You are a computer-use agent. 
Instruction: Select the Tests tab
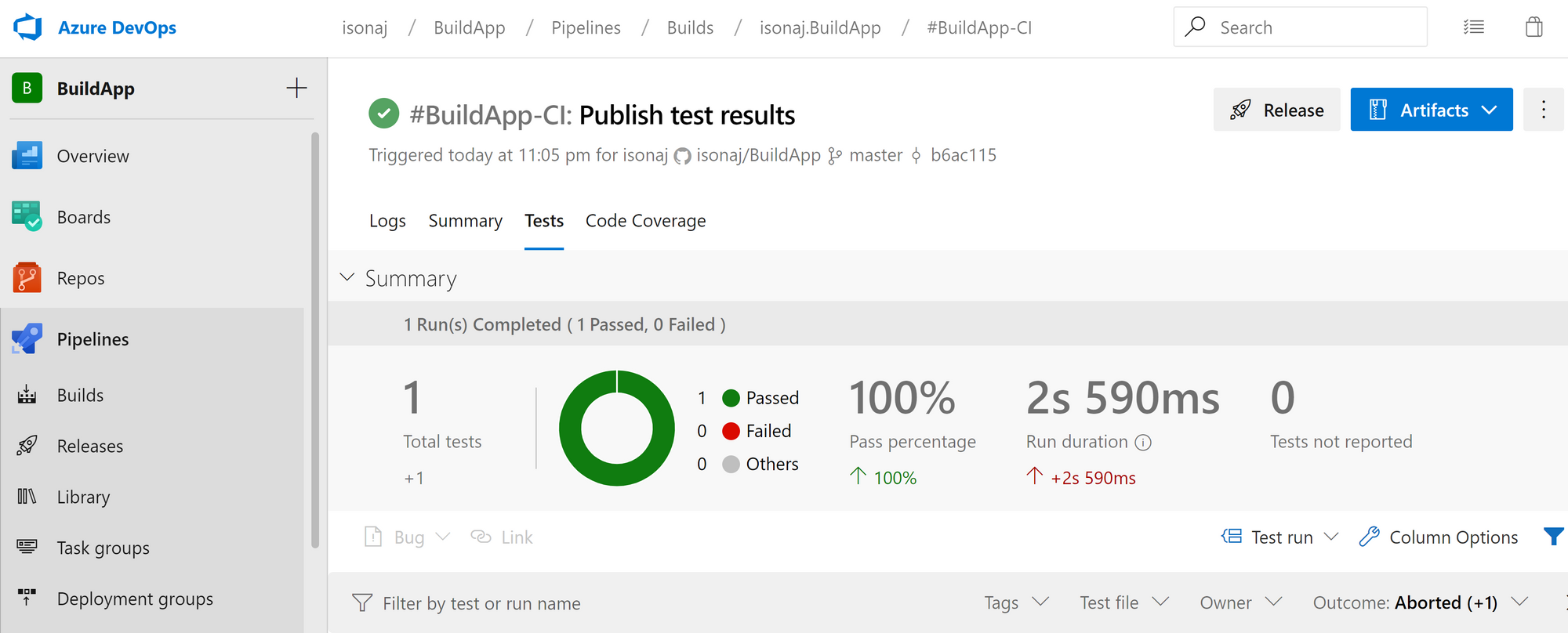[x=544, y=221]
